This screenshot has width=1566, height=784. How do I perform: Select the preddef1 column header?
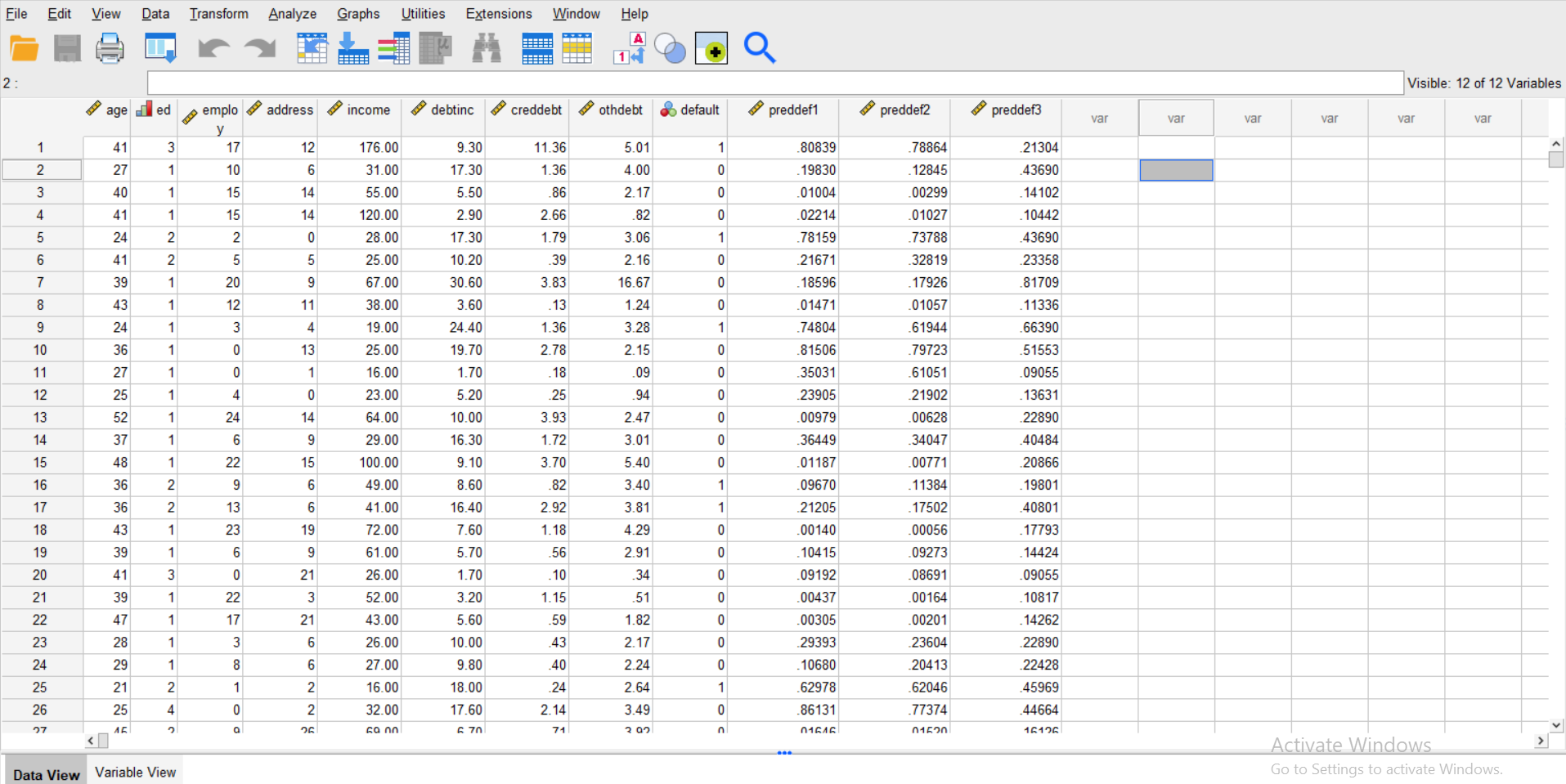(783, 118)
